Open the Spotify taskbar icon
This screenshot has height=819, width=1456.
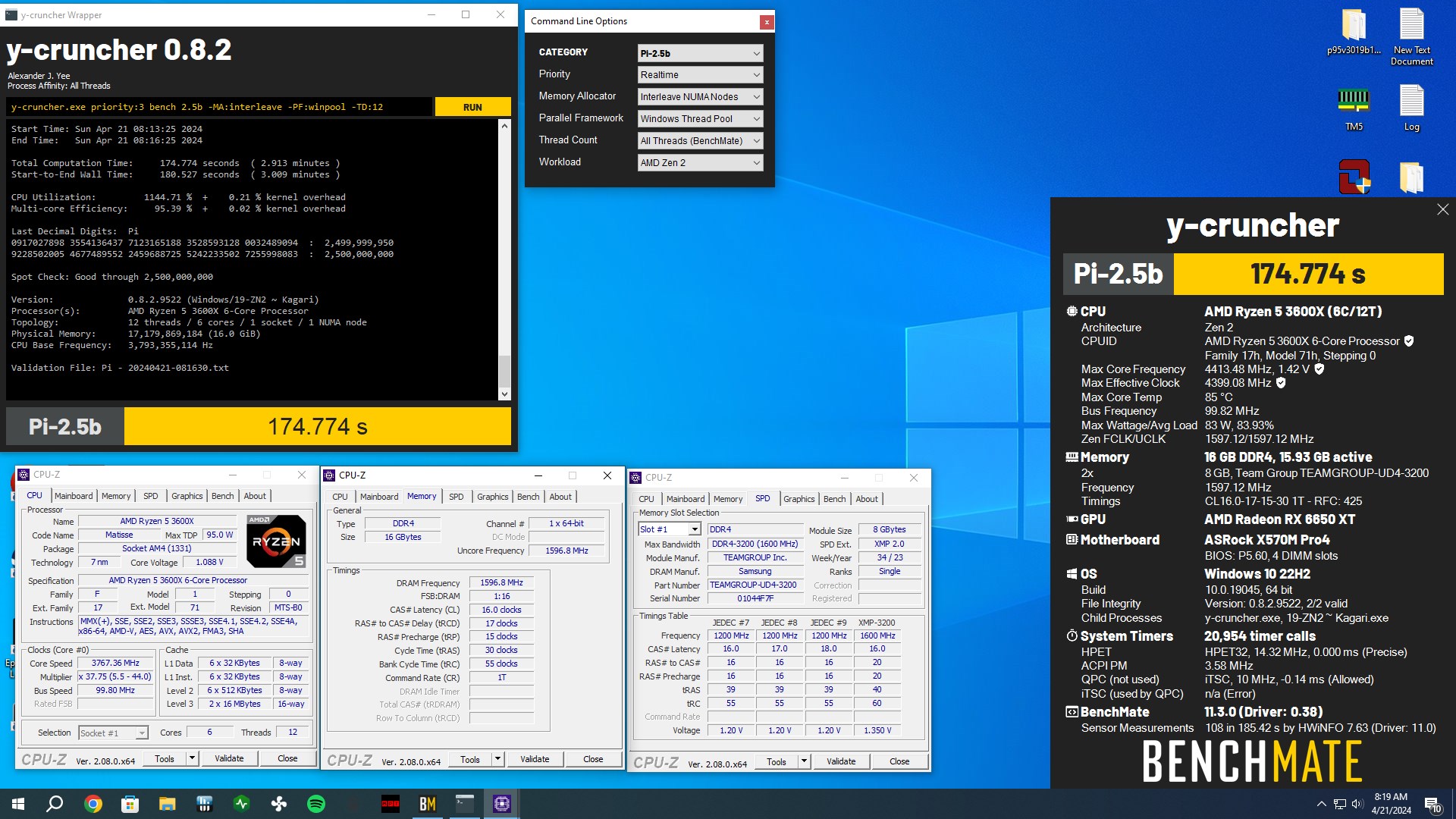pyautogui.click(x=316, y=804)
